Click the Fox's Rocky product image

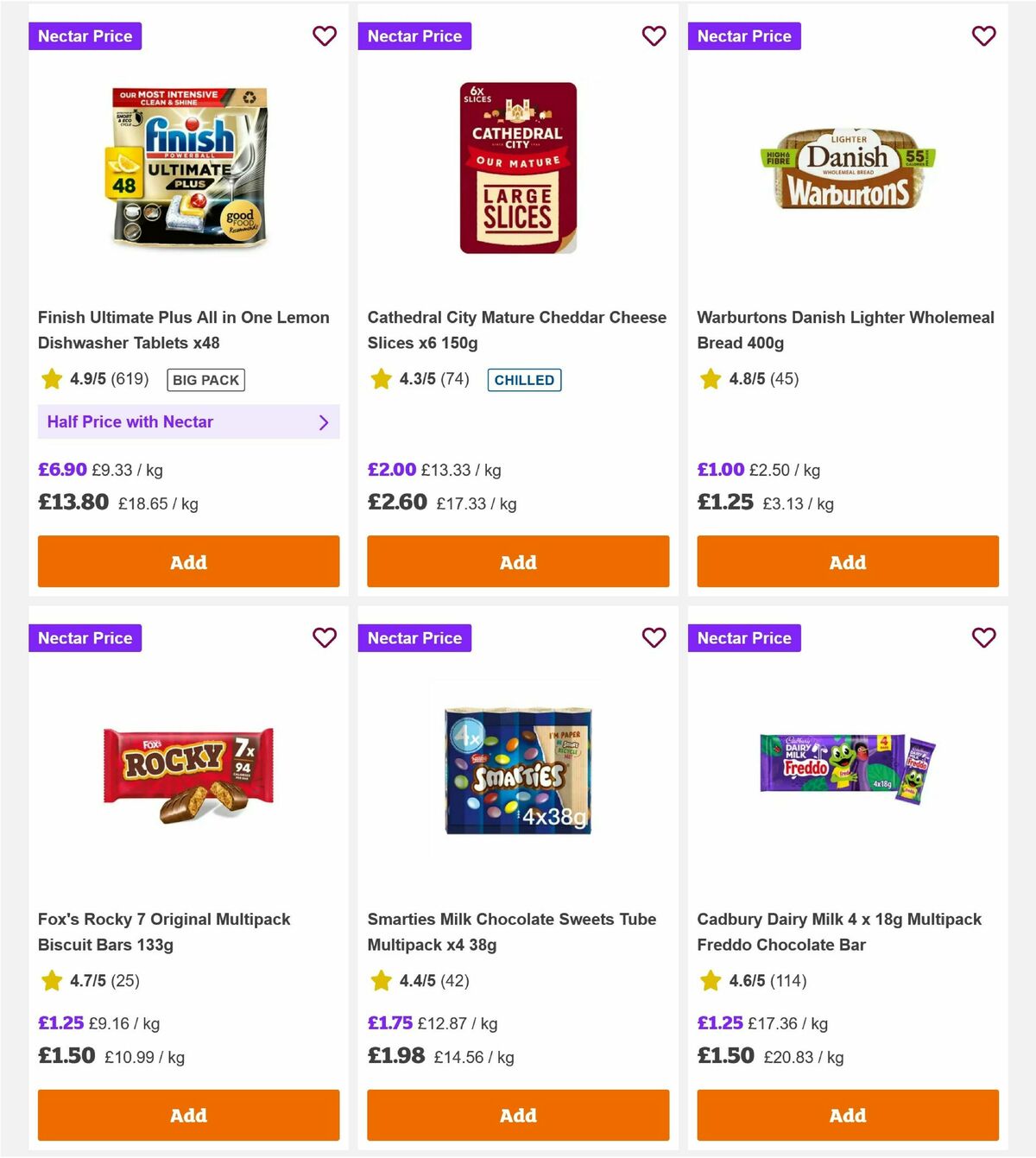(x=188, y=770)
